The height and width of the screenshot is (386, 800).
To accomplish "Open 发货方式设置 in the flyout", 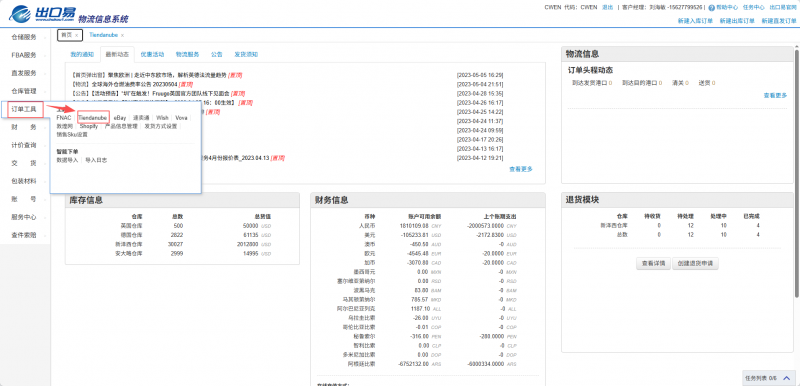I will pos(160,126).
